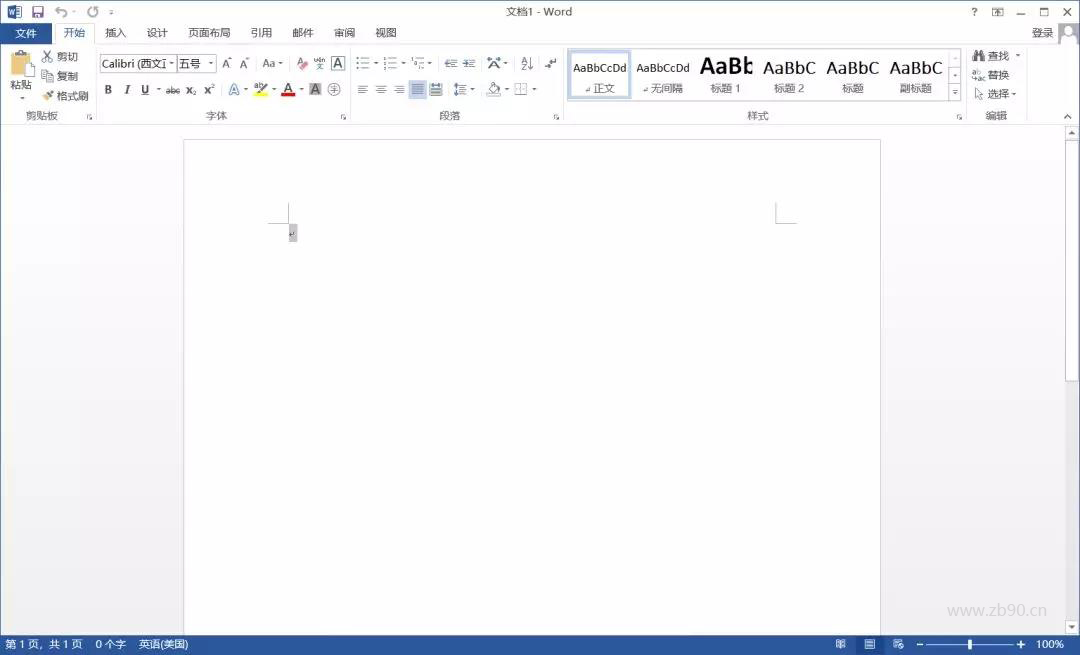
Task: Apply yellow text highlight color
Action: tap(259, 89)
